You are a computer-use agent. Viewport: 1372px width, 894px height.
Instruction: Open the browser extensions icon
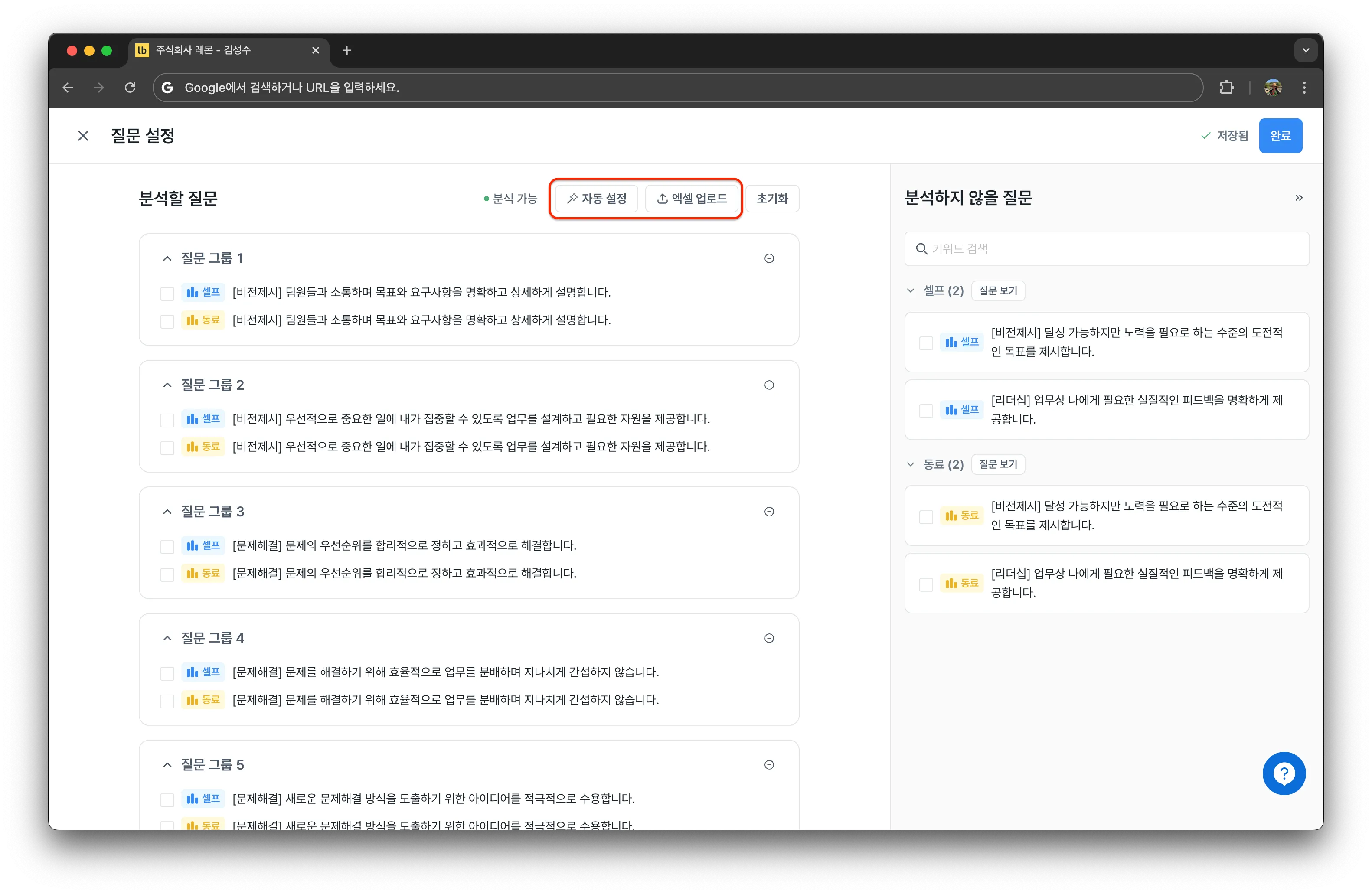[x=1227, y=88]
